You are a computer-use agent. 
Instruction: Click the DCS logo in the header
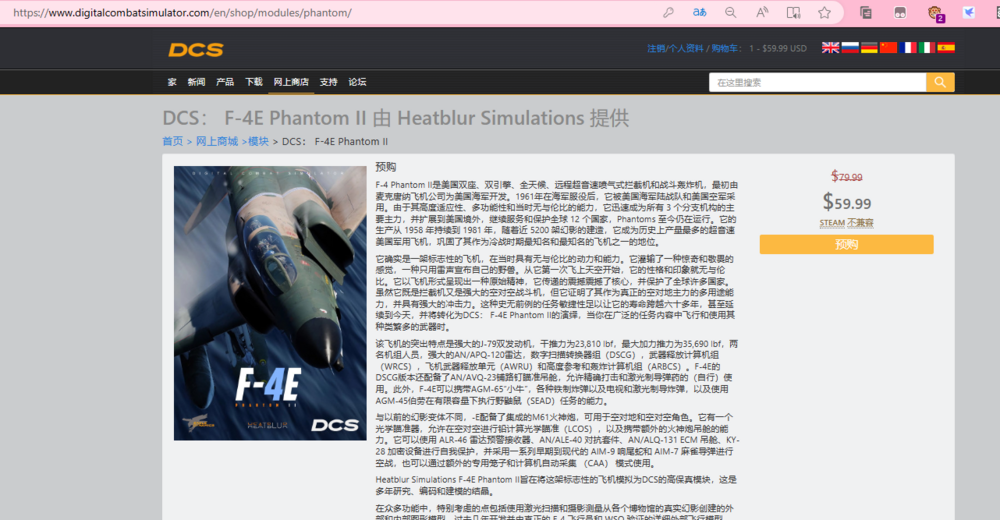coord(196,50)
